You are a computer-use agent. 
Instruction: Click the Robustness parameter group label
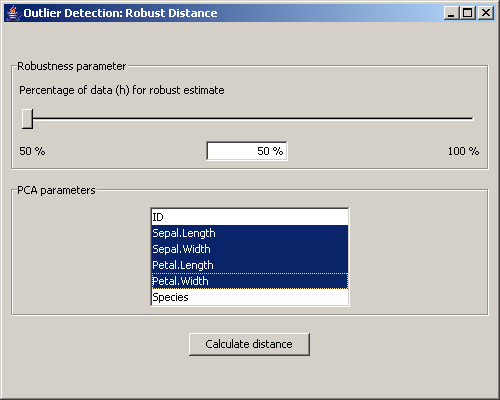click(72, 66)
